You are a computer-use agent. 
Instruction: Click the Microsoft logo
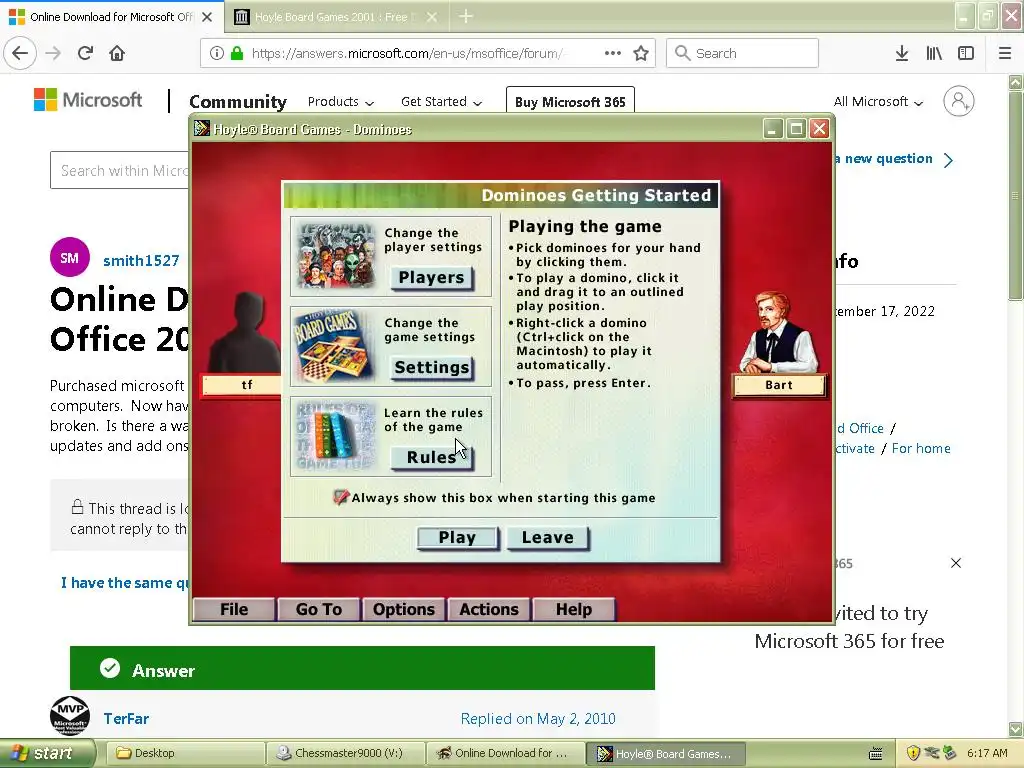point(88,100)
